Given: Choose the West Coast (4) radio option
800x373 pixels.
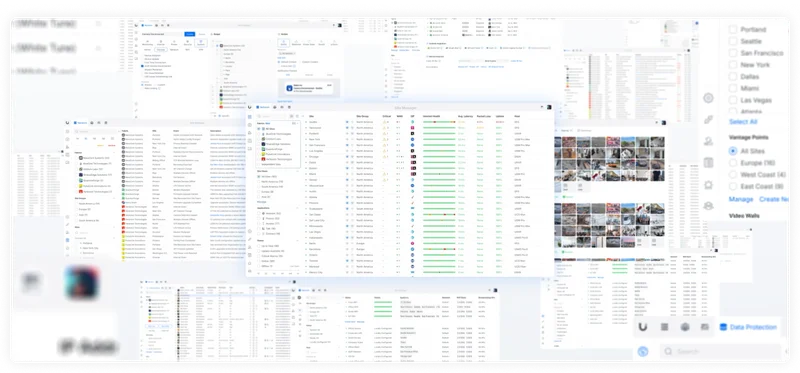Looking at the screenshot, I should [733, 175].
